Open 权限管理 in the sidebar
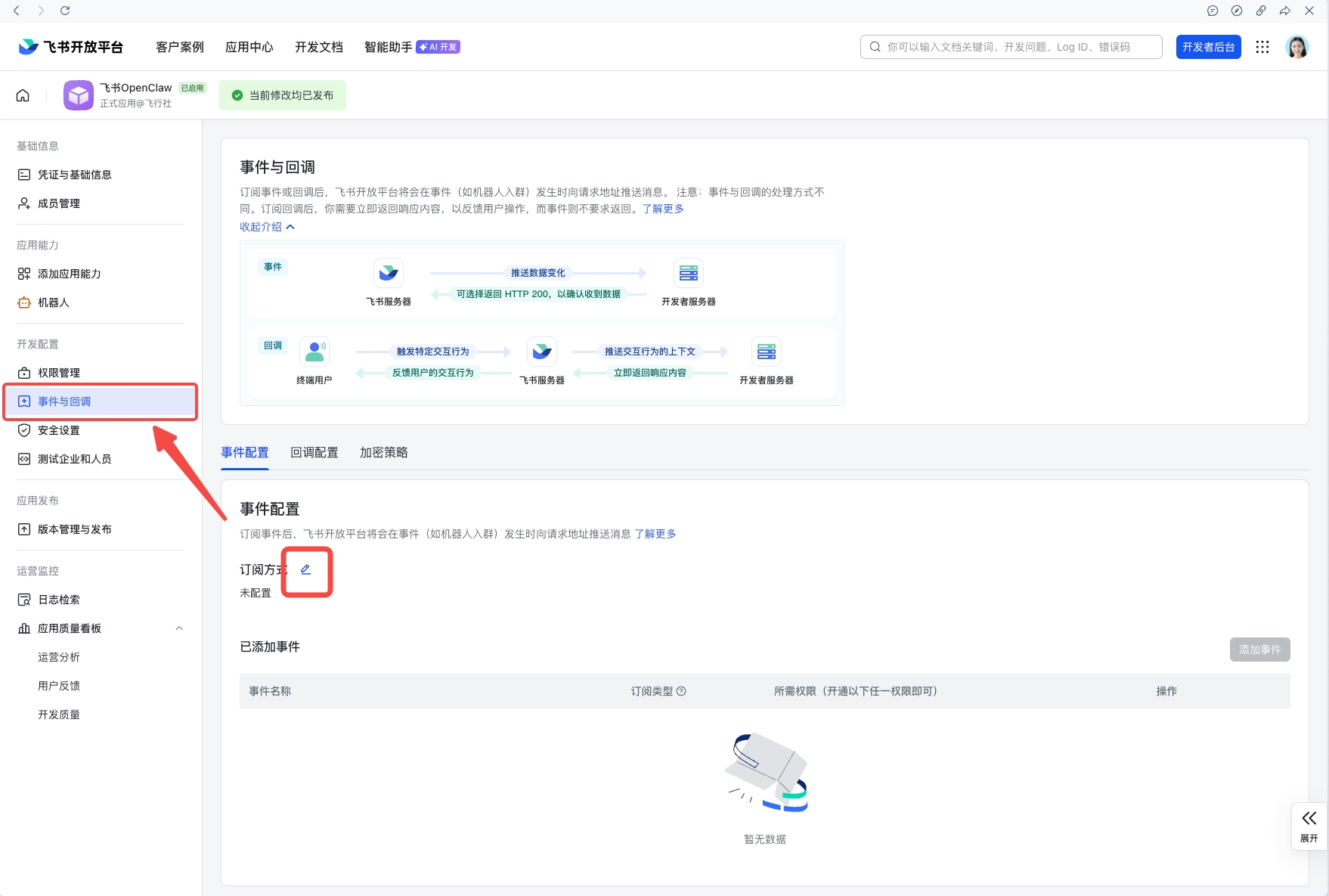 point(59,372)
